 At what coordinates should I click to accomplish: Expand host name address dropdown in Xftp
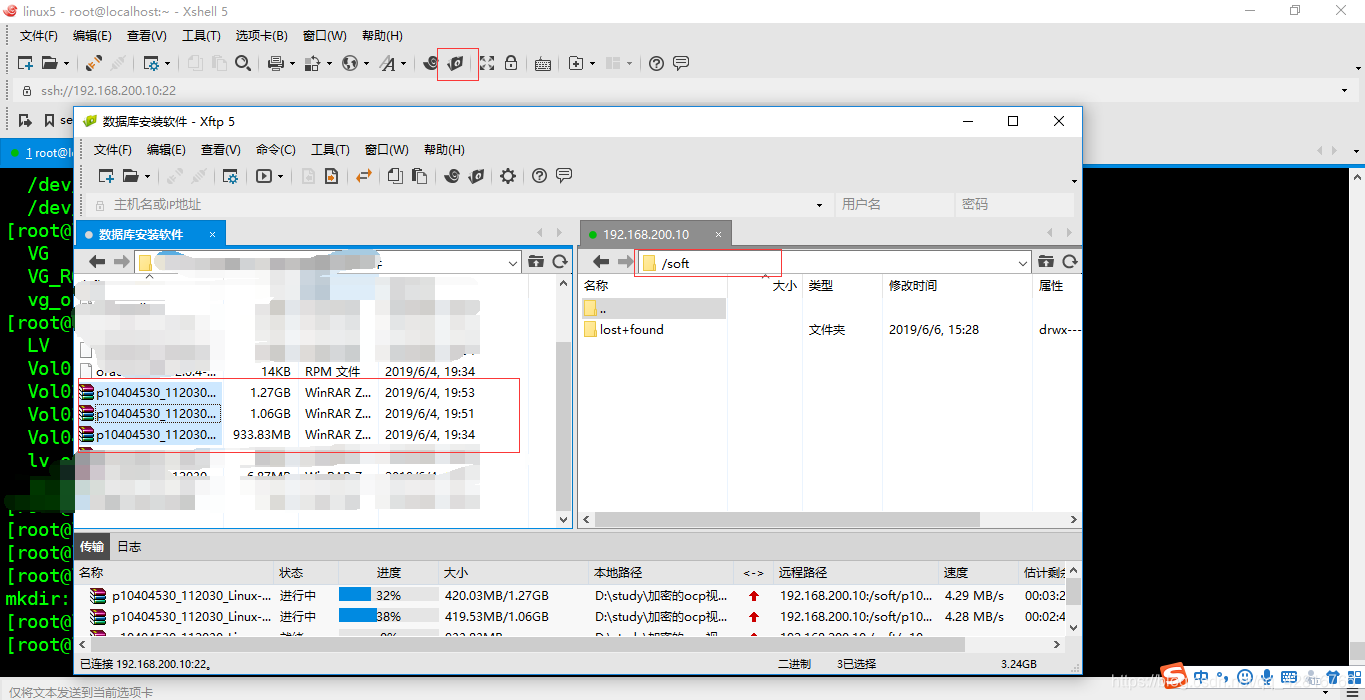[x=820, y=204]
